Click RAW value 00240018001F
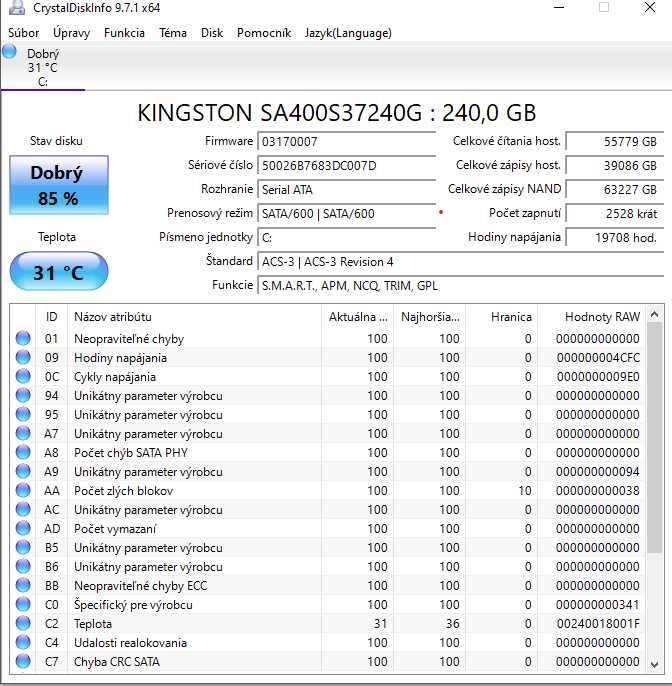 598,624
